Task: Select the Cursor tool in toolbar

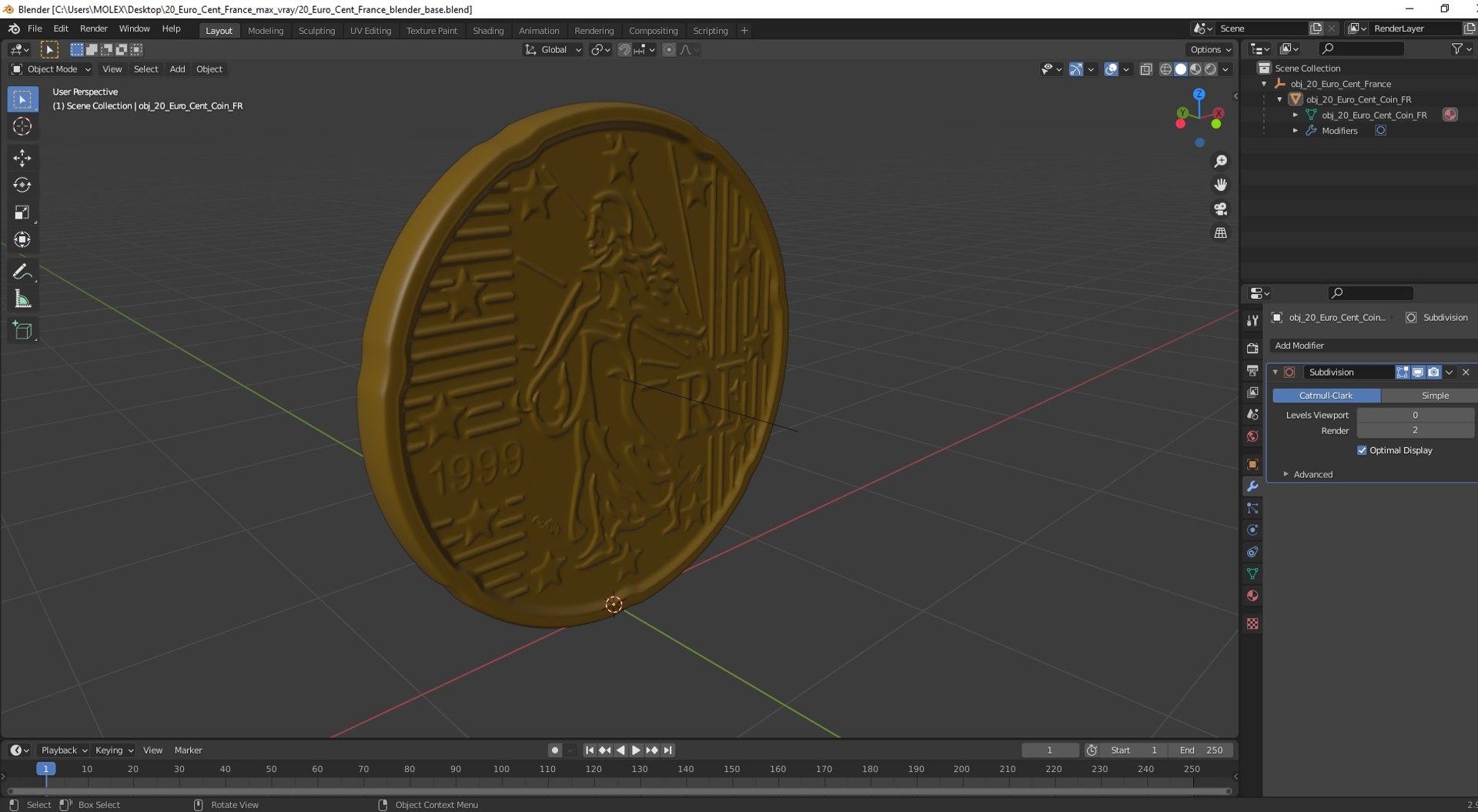Action: 22,126
